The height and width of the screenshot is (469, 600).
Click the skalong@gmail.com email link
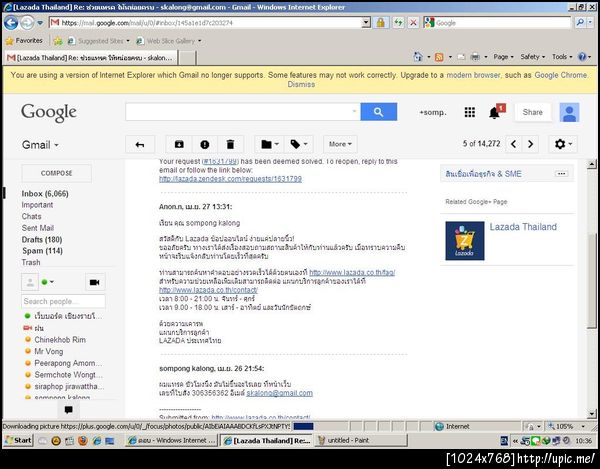[279, 393]
